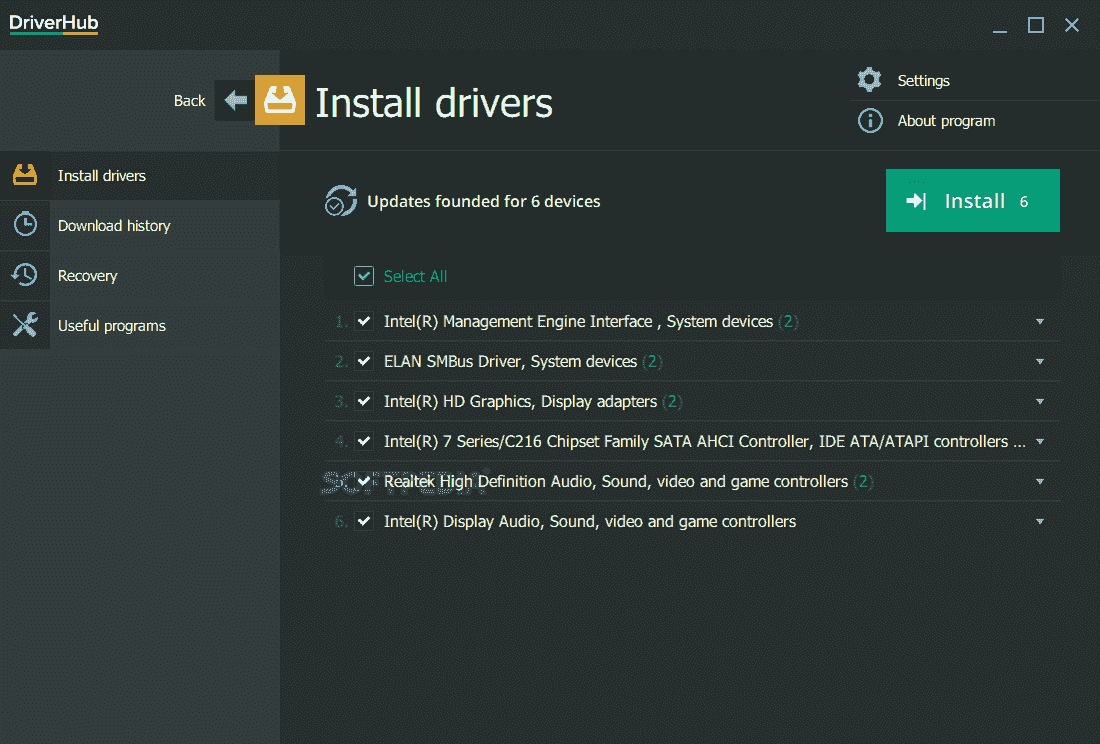Uncheck Intel(R) HD Graphics checkbox

363,401
